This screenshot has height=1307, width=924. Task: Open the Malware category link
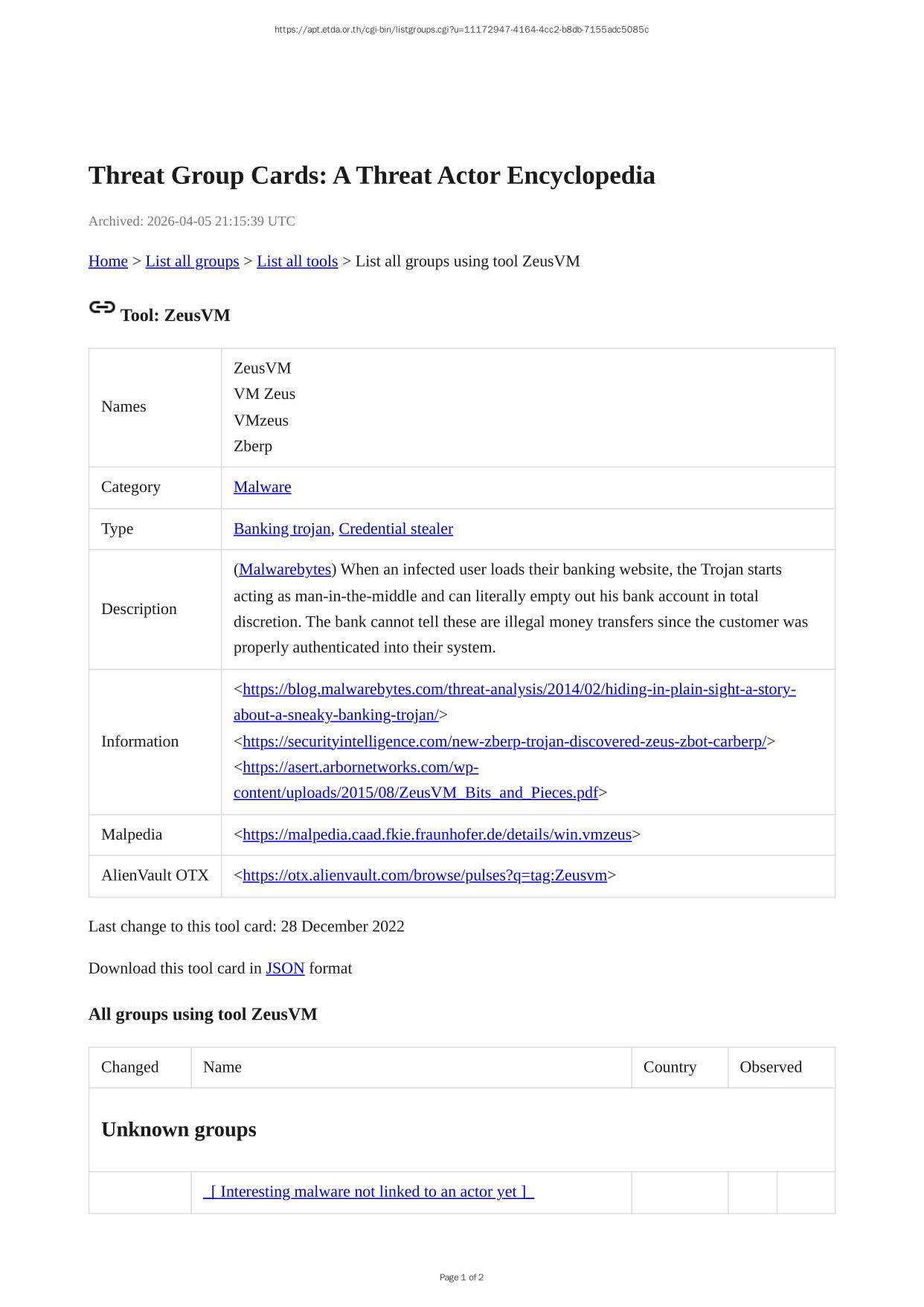262,488
